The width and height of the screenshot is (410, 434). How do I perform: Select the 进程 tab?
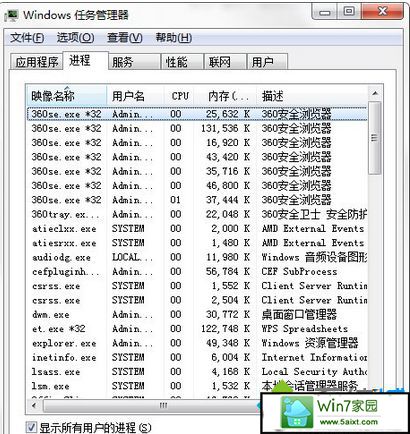tap(85, 61)
